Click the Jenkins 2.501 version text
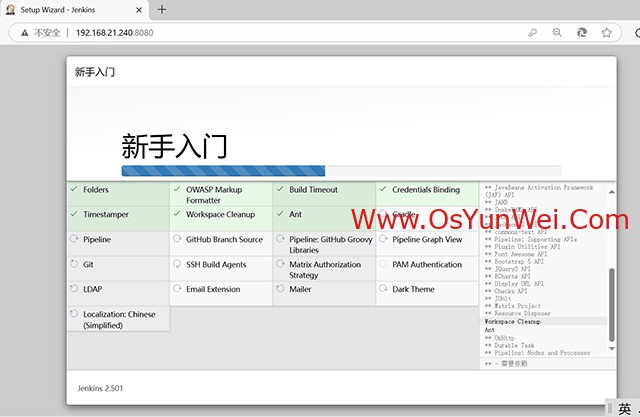 (x=100, y=388)
